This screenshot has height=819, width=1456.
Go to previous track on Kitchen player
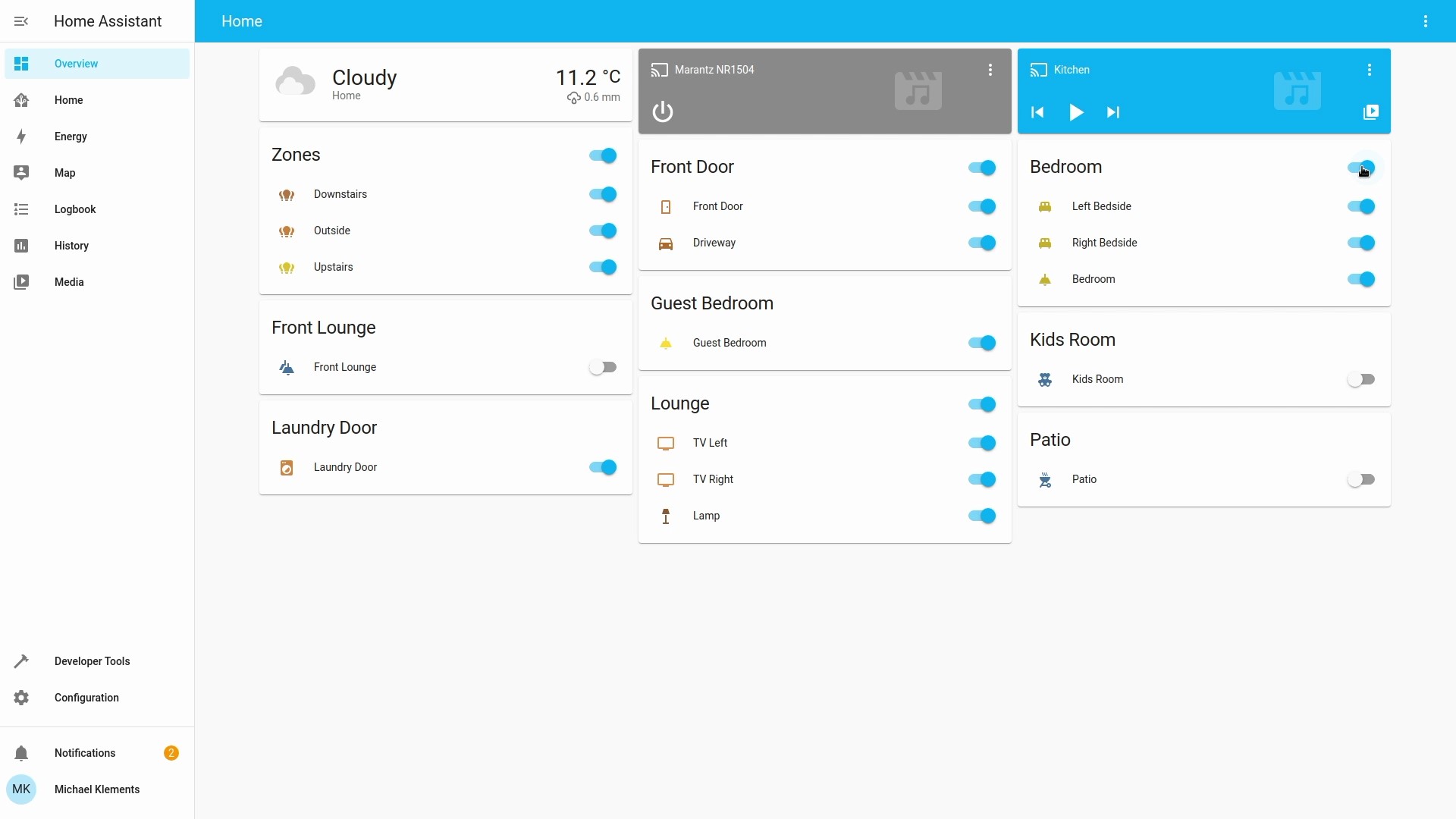coord(1037,112)
